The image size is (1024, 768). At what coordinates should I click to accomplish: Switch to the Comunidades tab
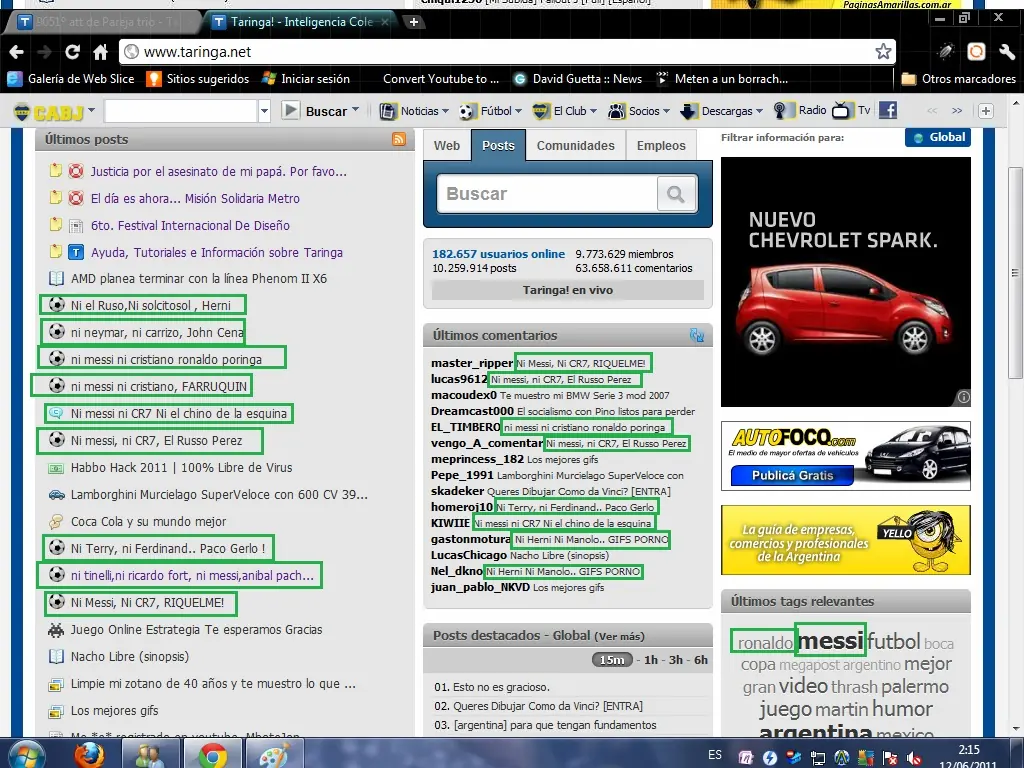click(575, 146)
